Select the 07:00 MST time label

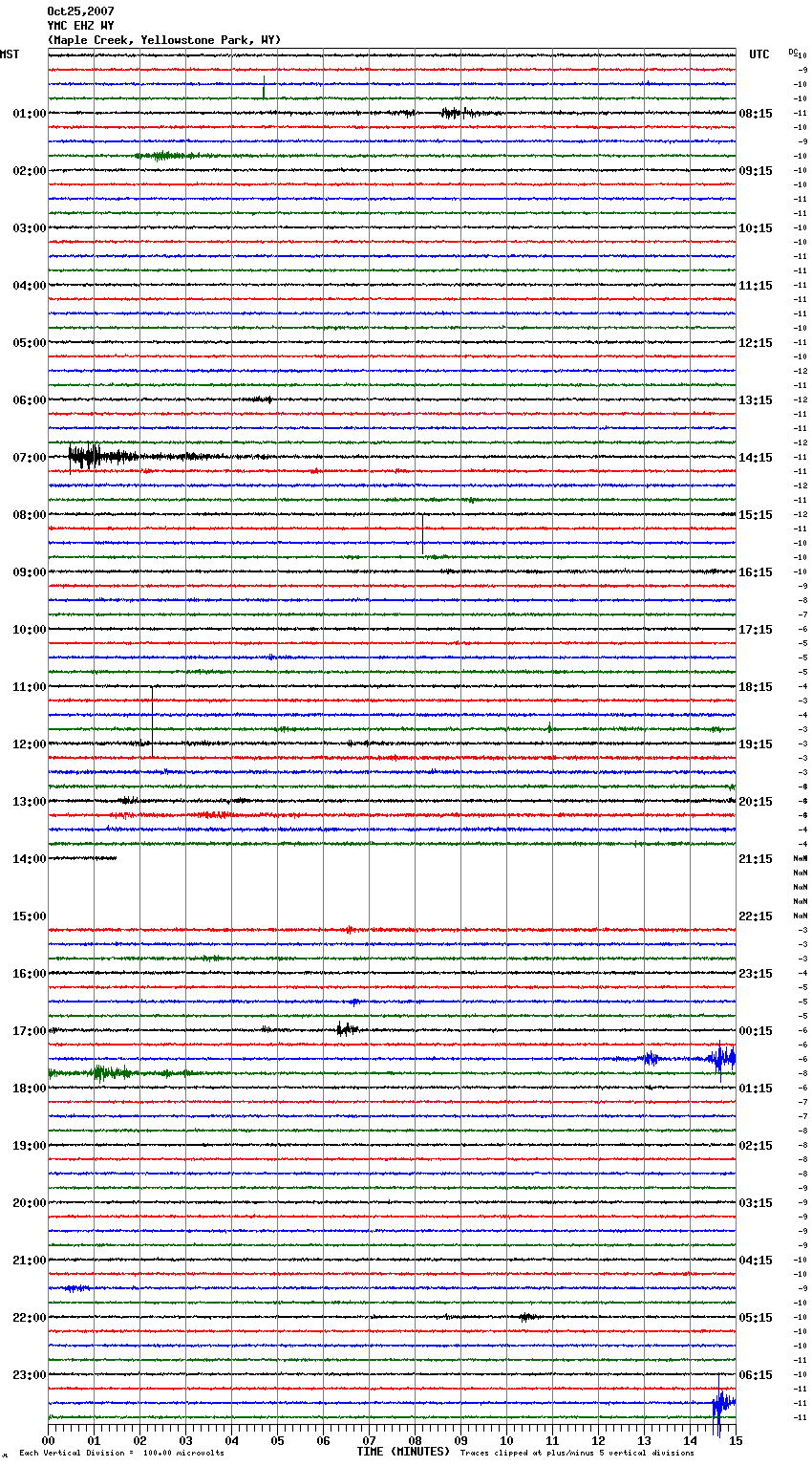pyautogui.click(x=30, y=458)
